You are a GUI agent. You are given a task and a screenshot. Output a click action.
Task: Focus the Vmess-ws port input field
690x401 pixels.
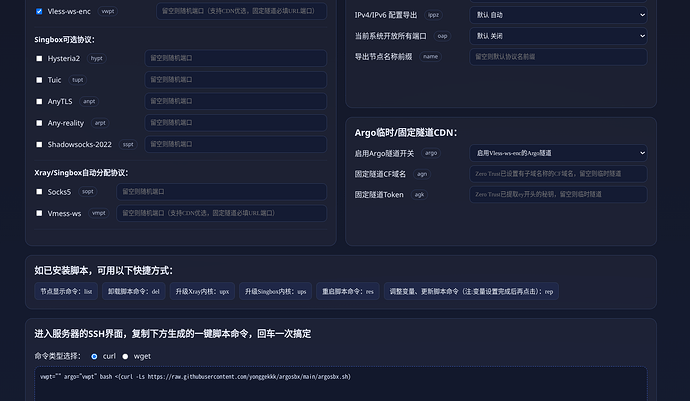(x=221, y=213)
